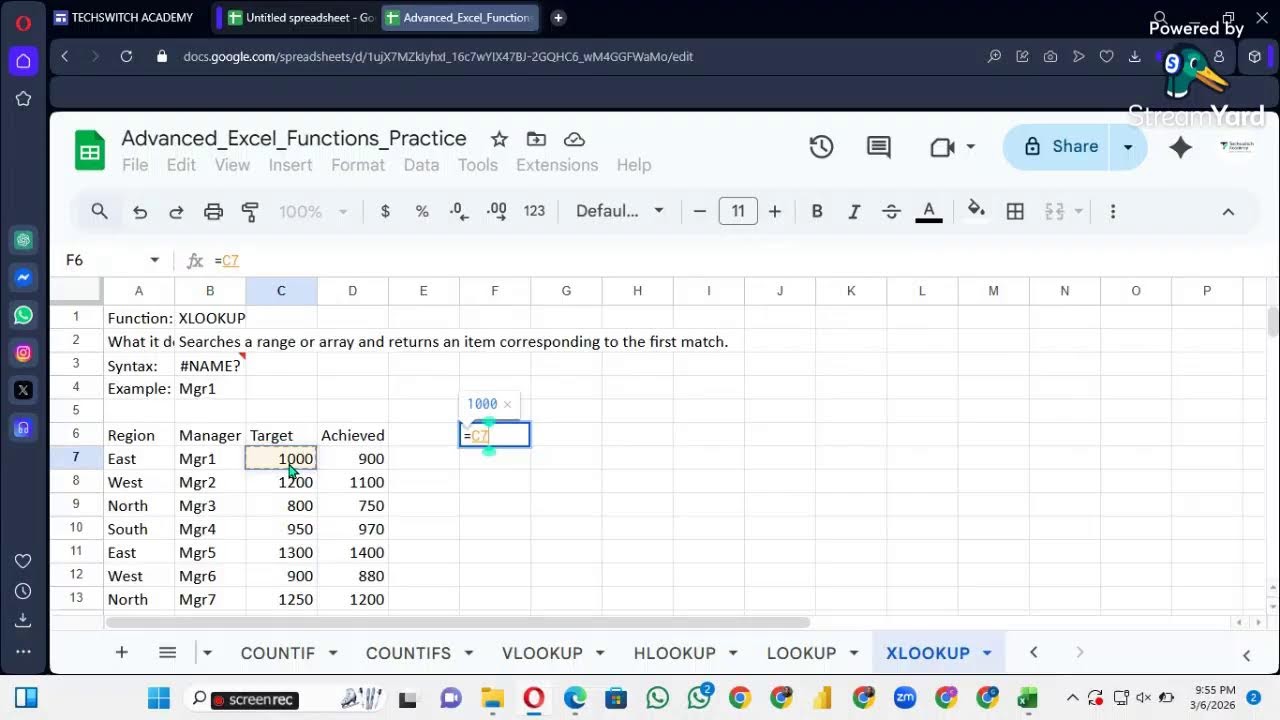Open version history clock icon
This screenshot has width=1280, height=720.
821,147
